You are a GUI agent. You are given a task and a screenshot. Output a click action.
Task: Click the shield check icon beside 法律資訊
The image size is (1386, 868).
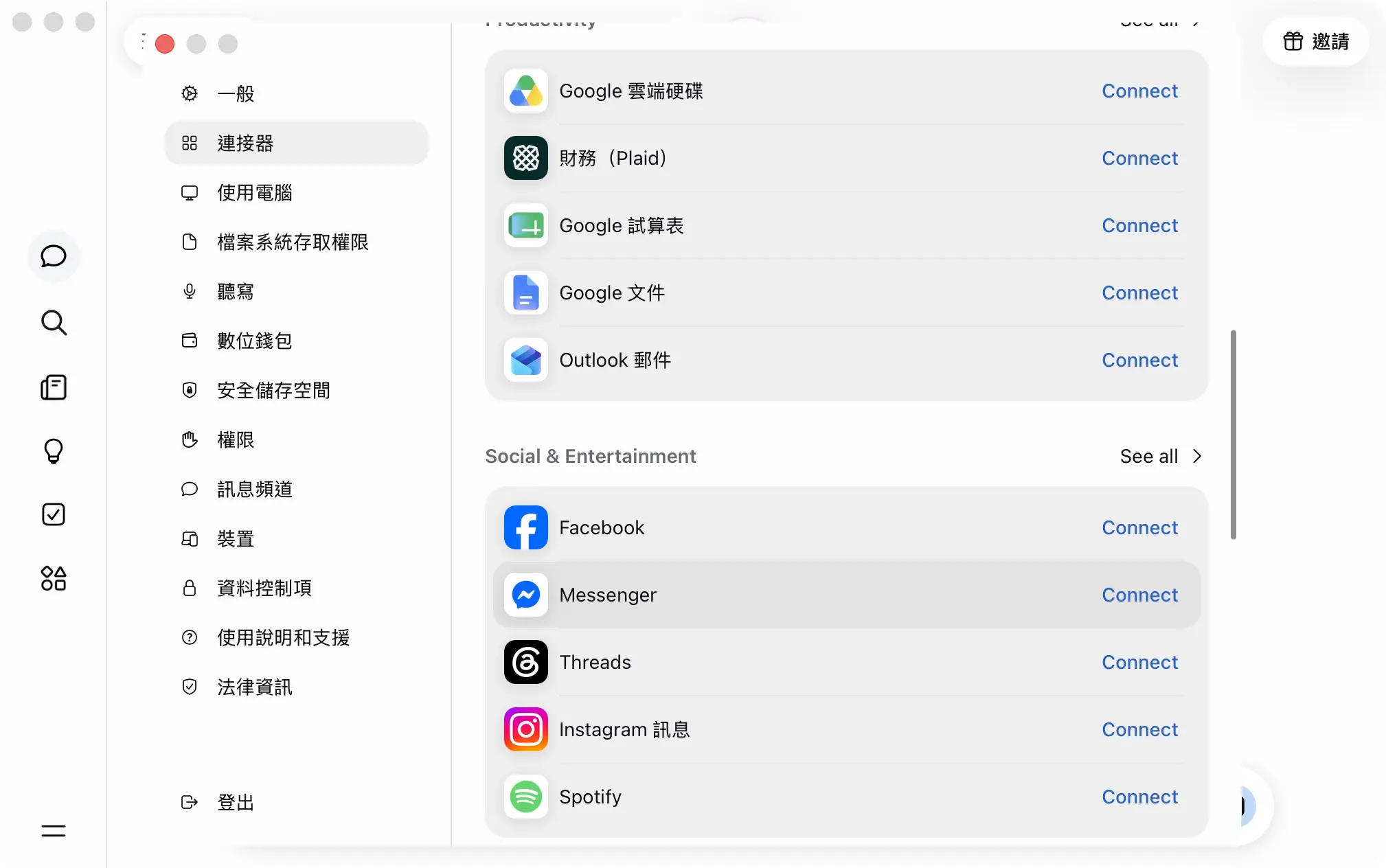tap(190, 687)
